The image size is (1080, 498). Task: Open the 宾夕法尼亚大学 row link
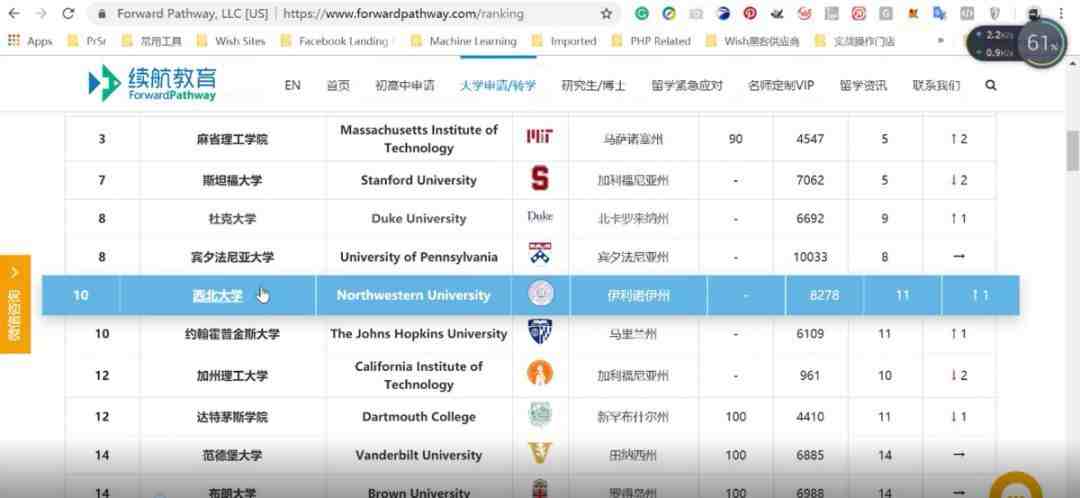pos(232,257)
